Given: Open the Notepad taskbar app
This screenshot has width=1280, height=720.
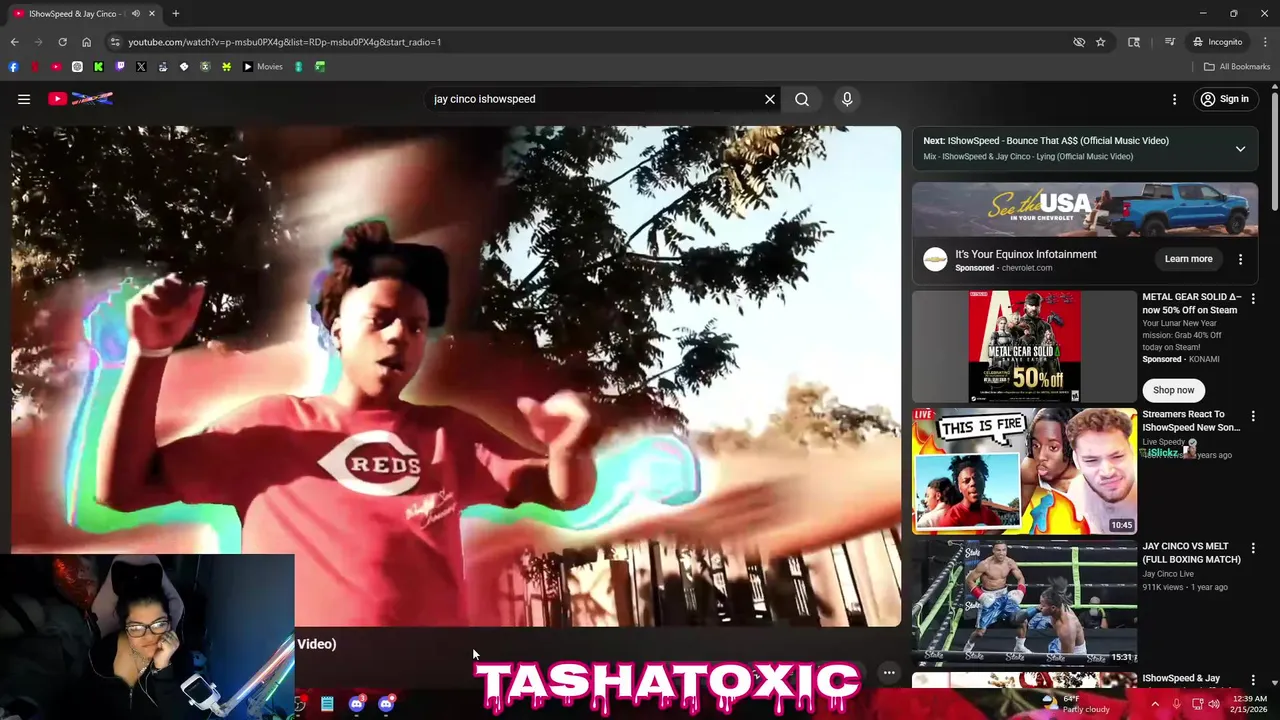Looking at the screenshot, I should (327, 704).
